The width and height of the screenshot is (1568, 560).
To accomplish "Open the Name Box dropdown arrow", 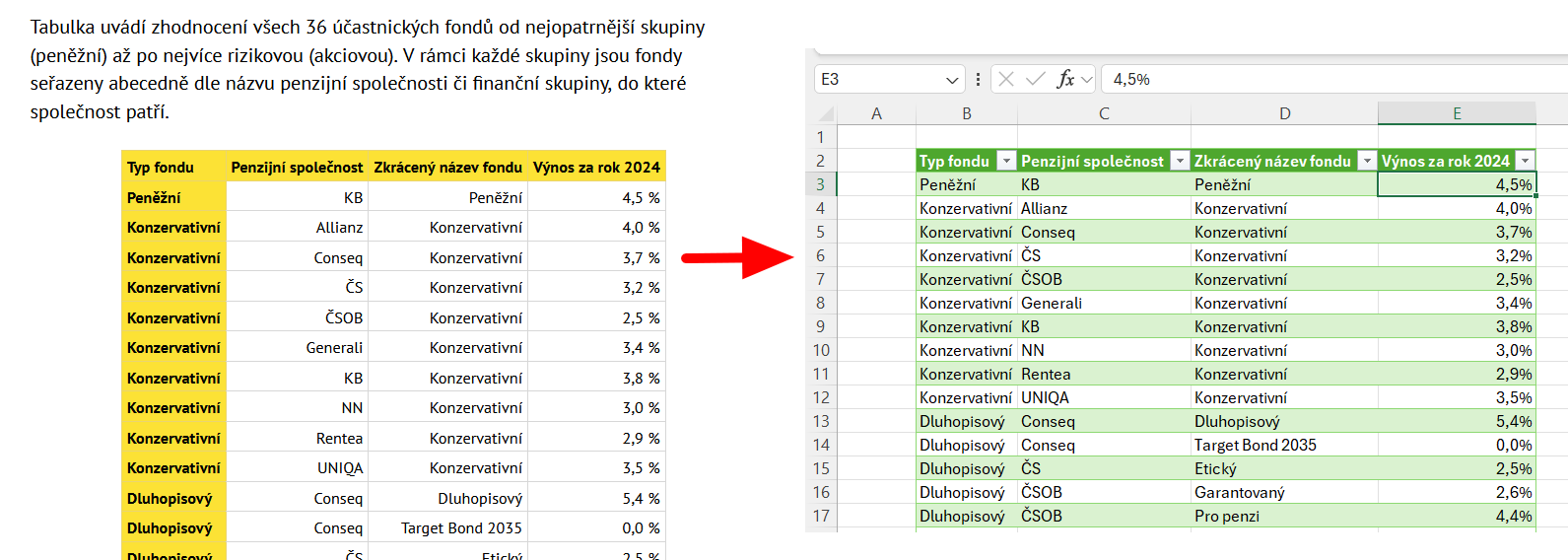I will tap(952, 80).
